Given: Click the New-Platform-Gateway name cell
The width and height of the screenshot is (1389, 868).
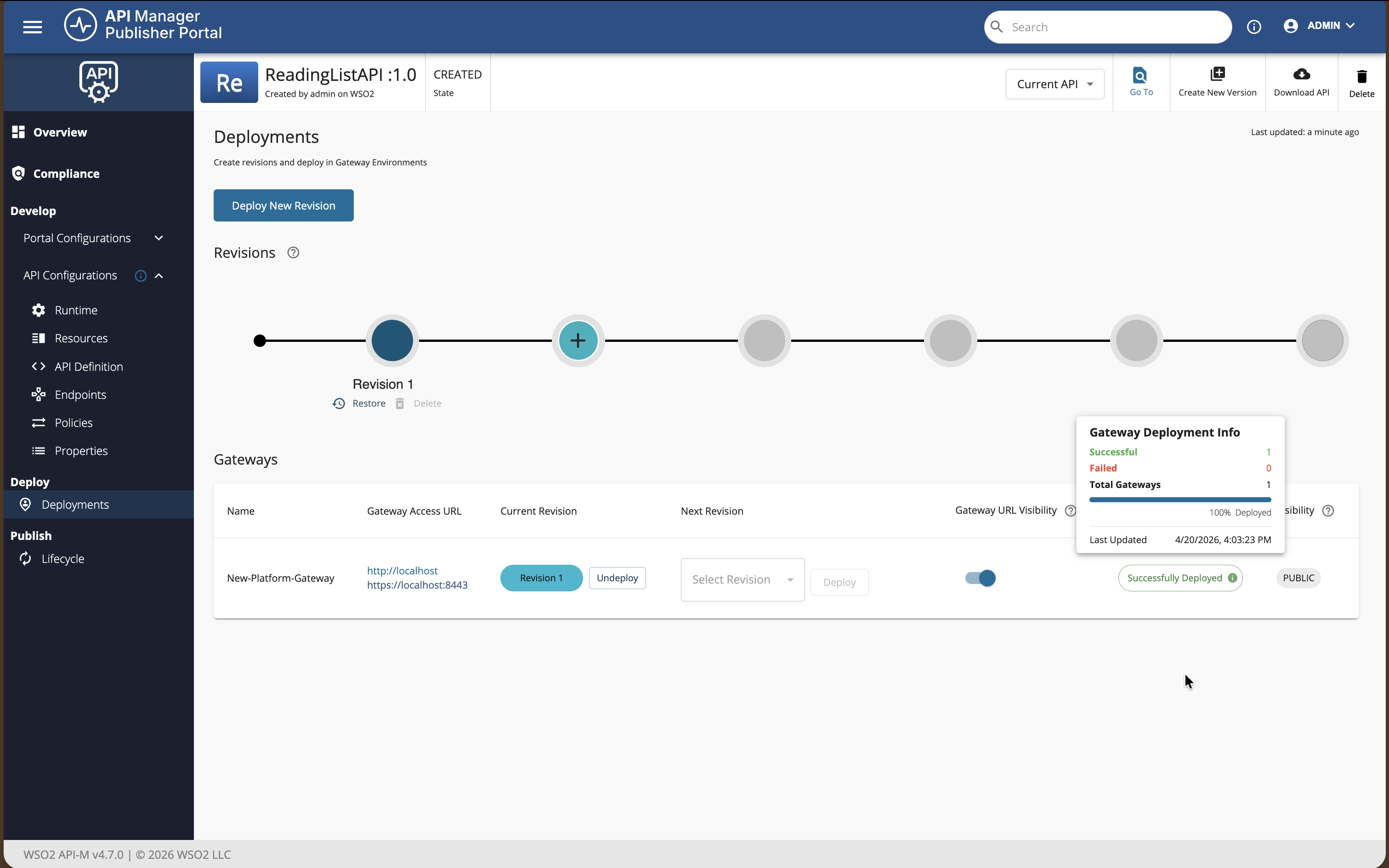Looking at the screenshot, I should point(280,578).
